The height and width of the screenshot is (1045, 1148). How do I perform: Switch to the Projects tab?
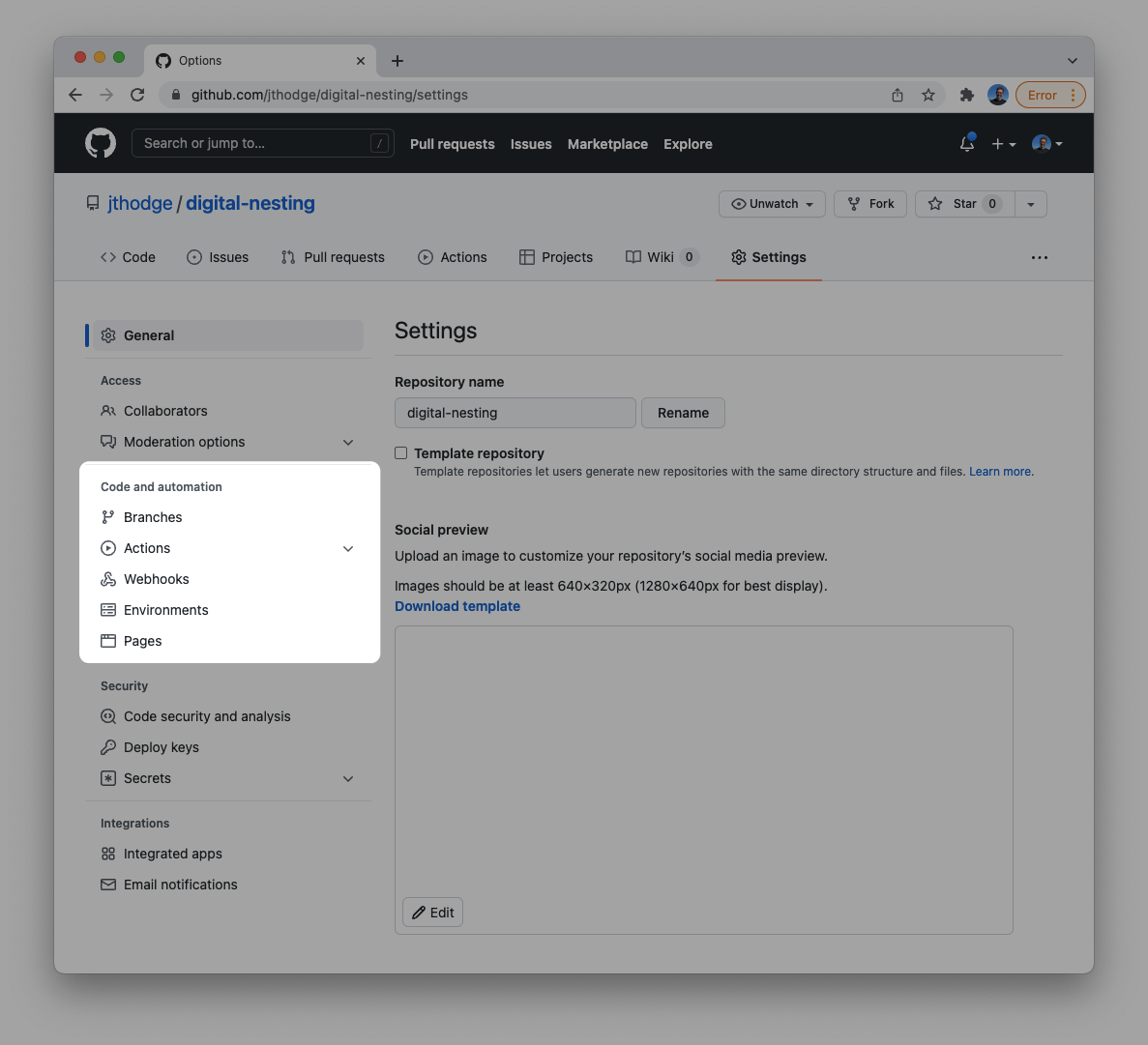[556, 257]
